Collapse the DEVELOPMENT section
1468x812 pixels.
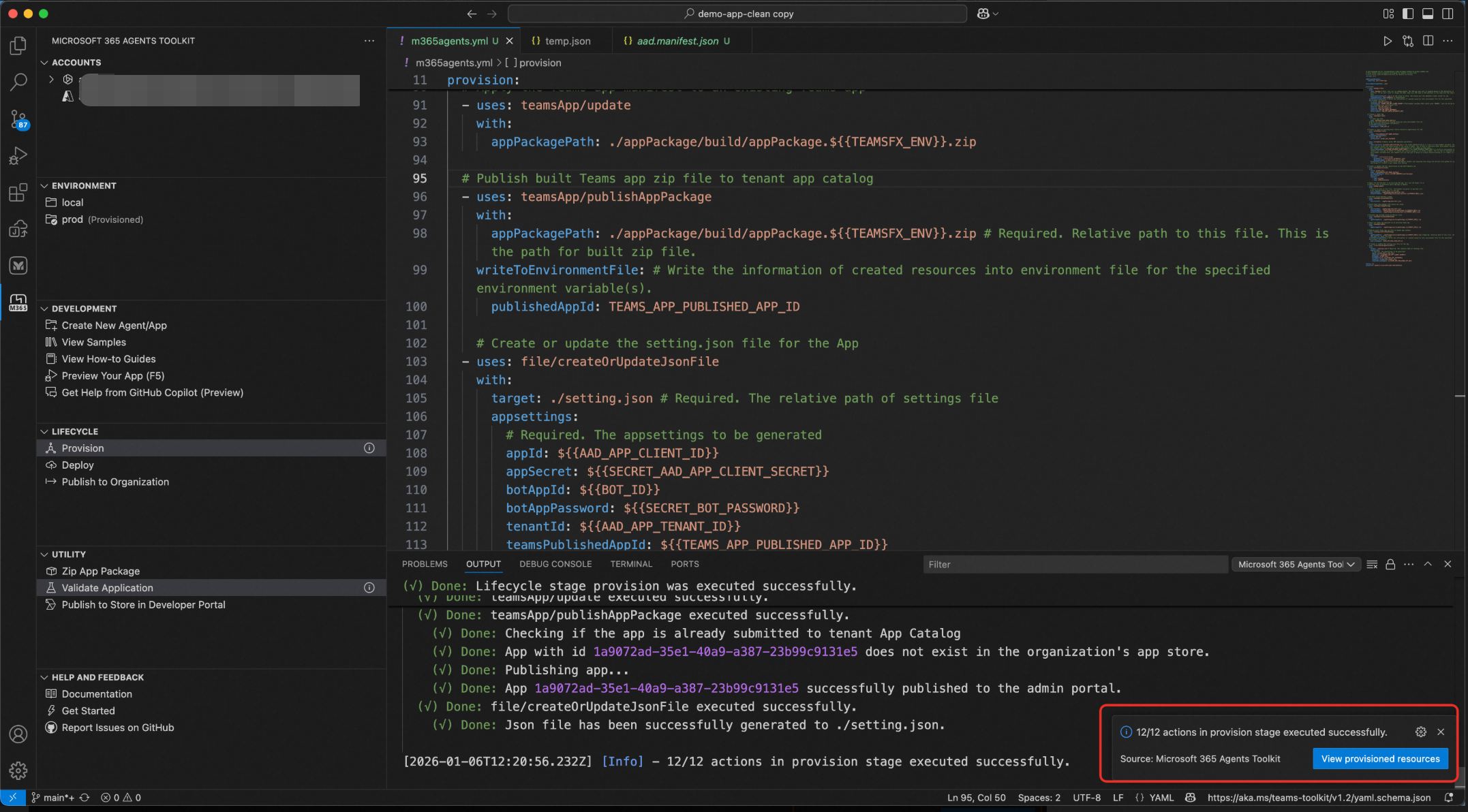click(45, 309)
